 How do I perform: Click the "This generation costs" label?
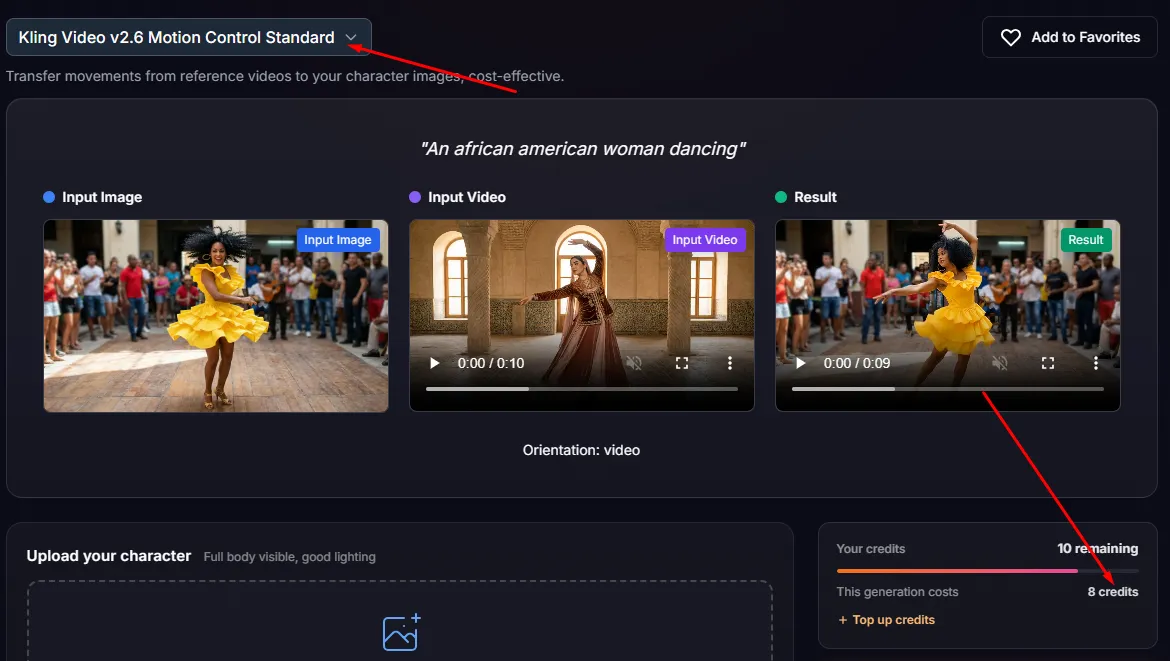898,592
